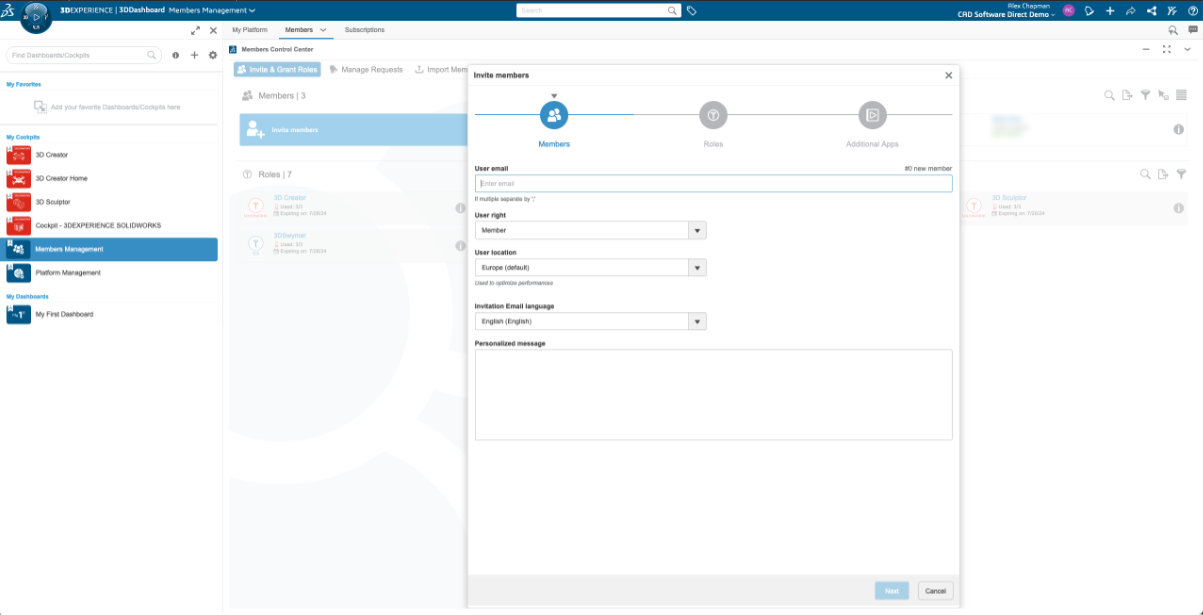
Task: Switch to the Subscriptions tab
Action: 364,30
